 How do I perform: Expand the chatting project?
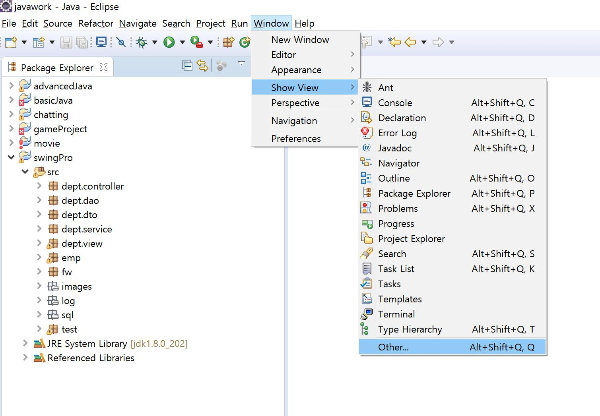[x=11, y=114]
